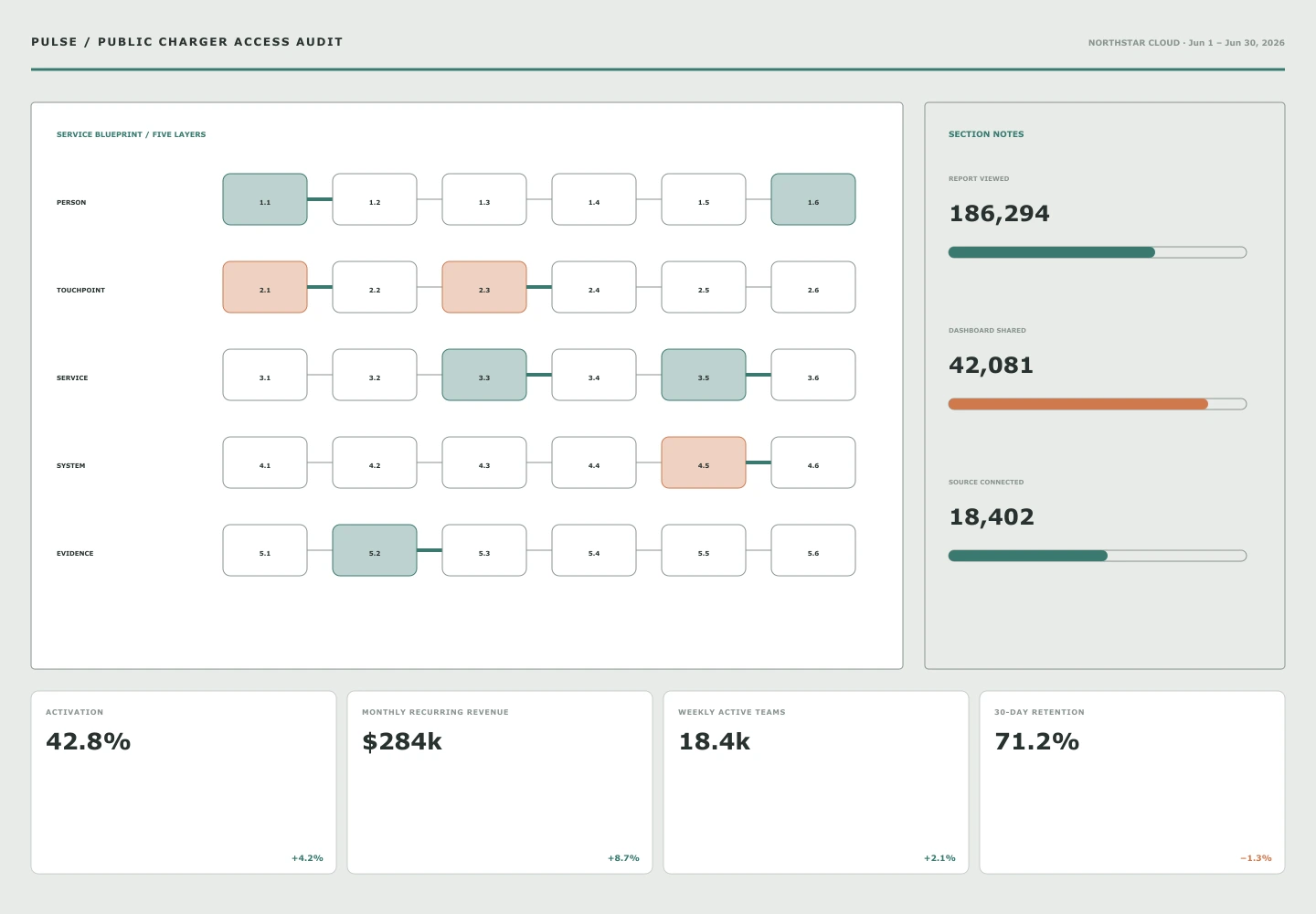Click the Northstar Cloud date range text
The image size is (1316, 914).
coord(1186,43)
